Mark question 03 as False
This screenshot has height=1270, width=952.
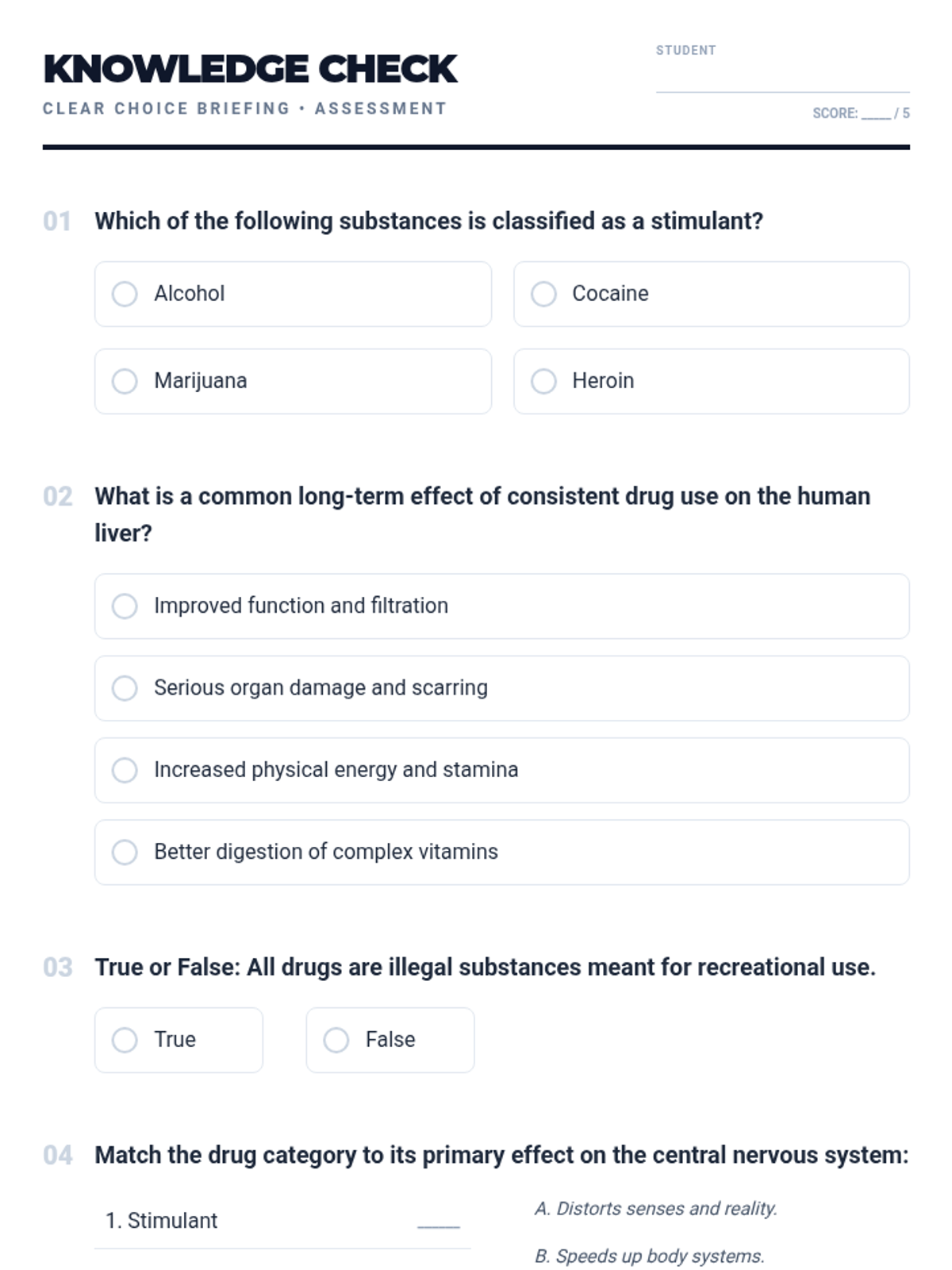pyautogui.click(x=336, y=1040)
